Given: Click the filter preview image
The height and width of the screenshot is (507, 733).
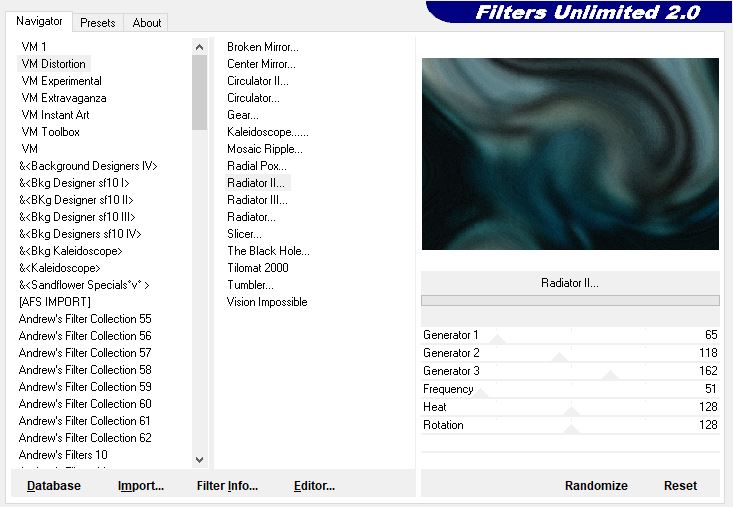Looking at the screenshot, I should (570, 154).
